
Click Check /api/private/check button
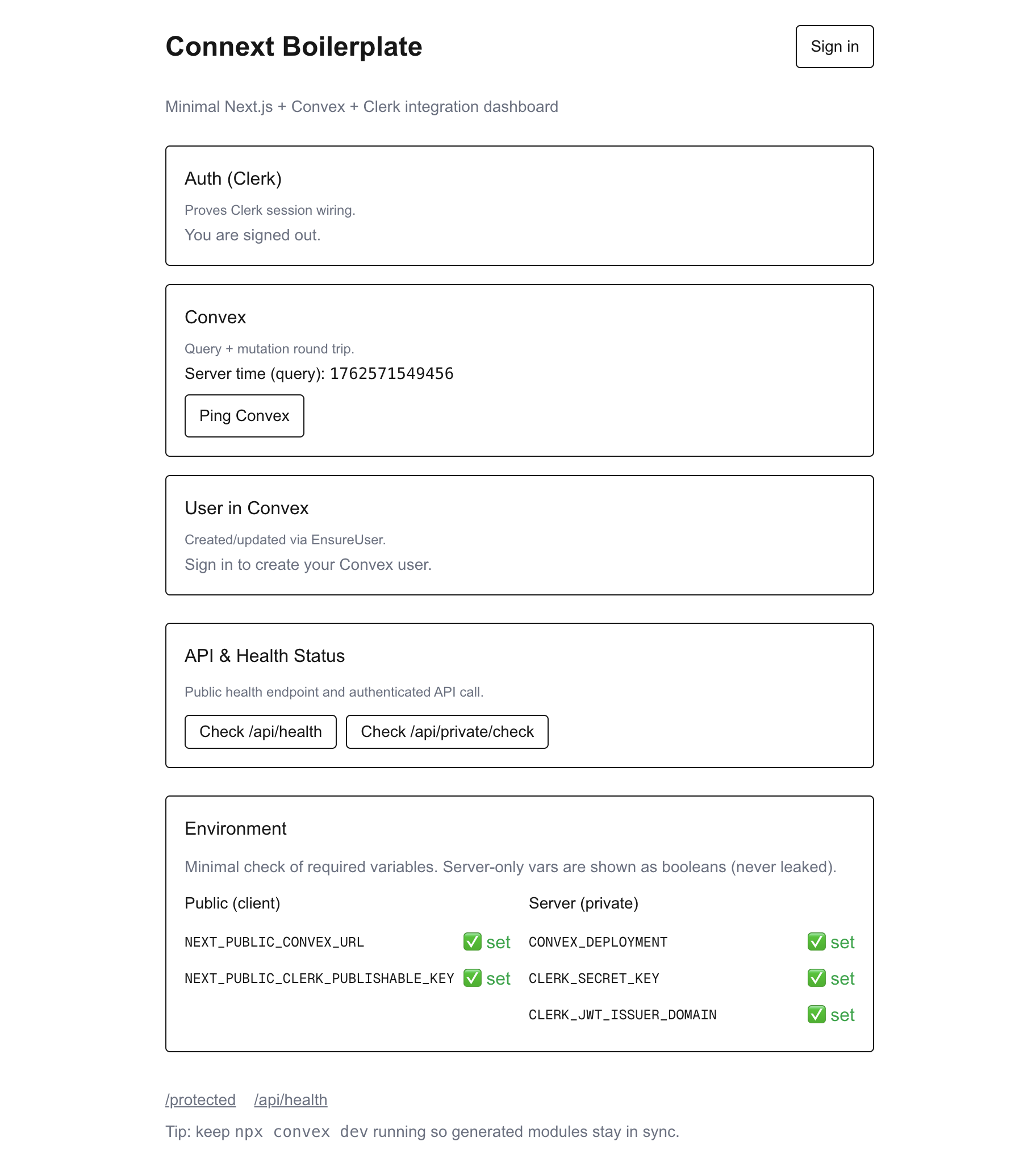pyautogui.click(x=446, y=731)
